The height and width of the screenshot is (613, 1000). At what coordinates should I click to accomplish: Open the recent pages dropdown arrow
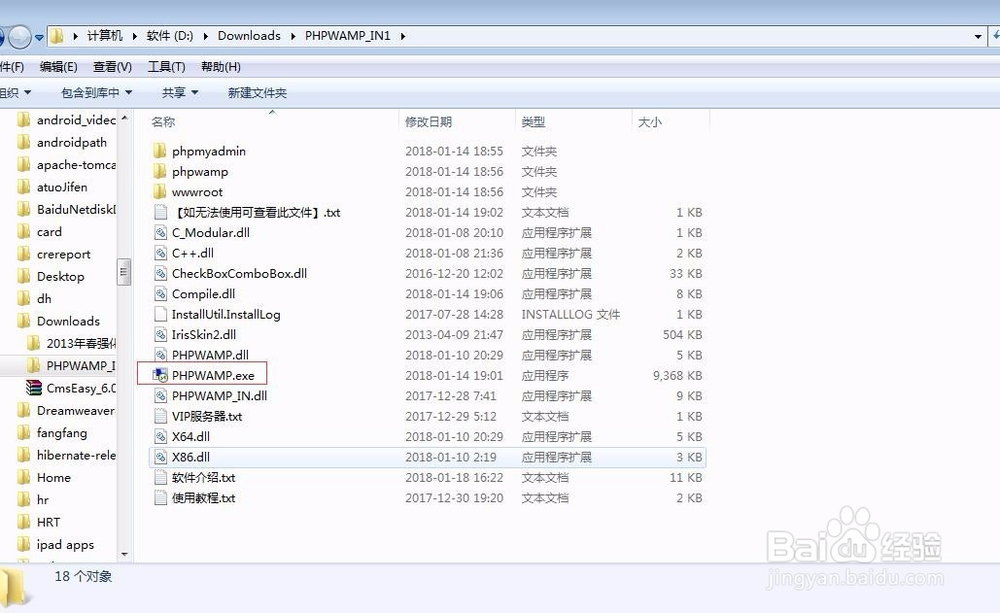pos(40,37)
